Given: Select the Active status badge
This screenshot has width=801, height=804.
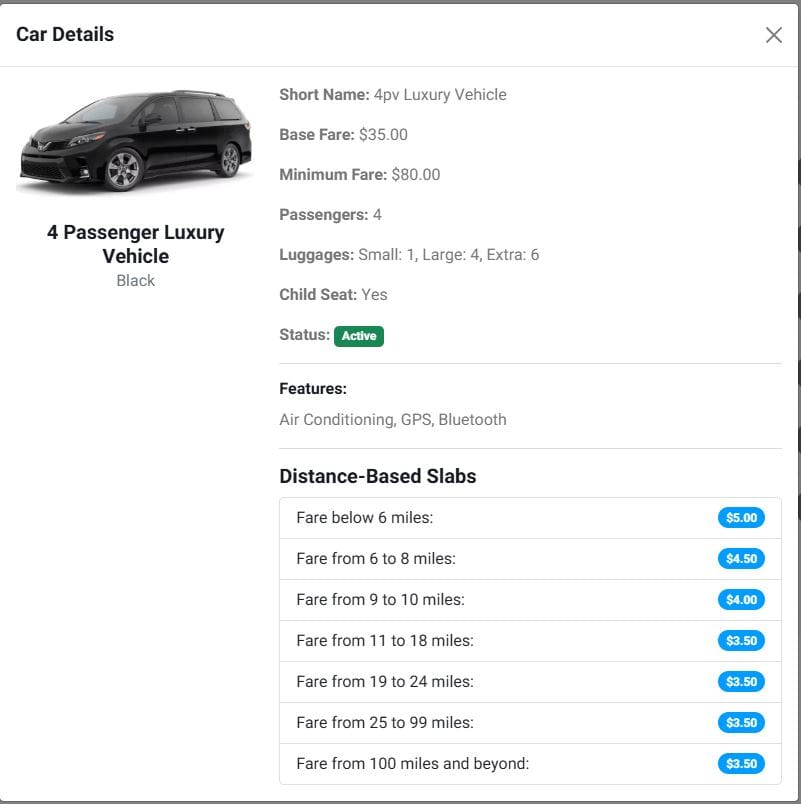Looking at the screenshot, I should pos(359,336).
